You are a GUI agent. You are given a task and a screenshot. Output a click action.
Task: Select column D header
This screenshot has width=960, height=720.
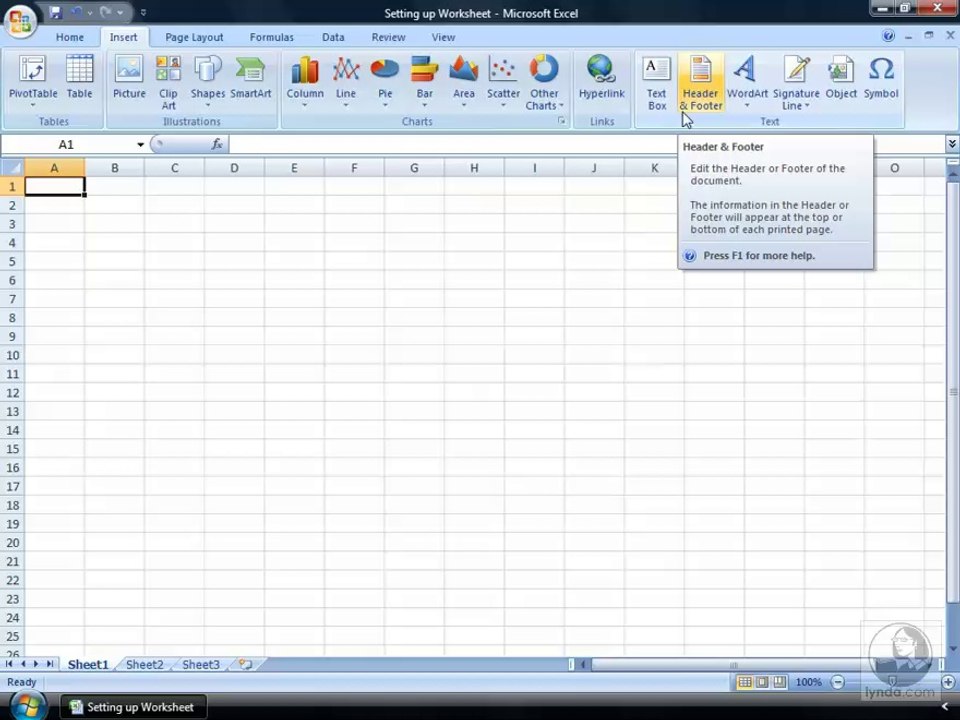point(234,168)
